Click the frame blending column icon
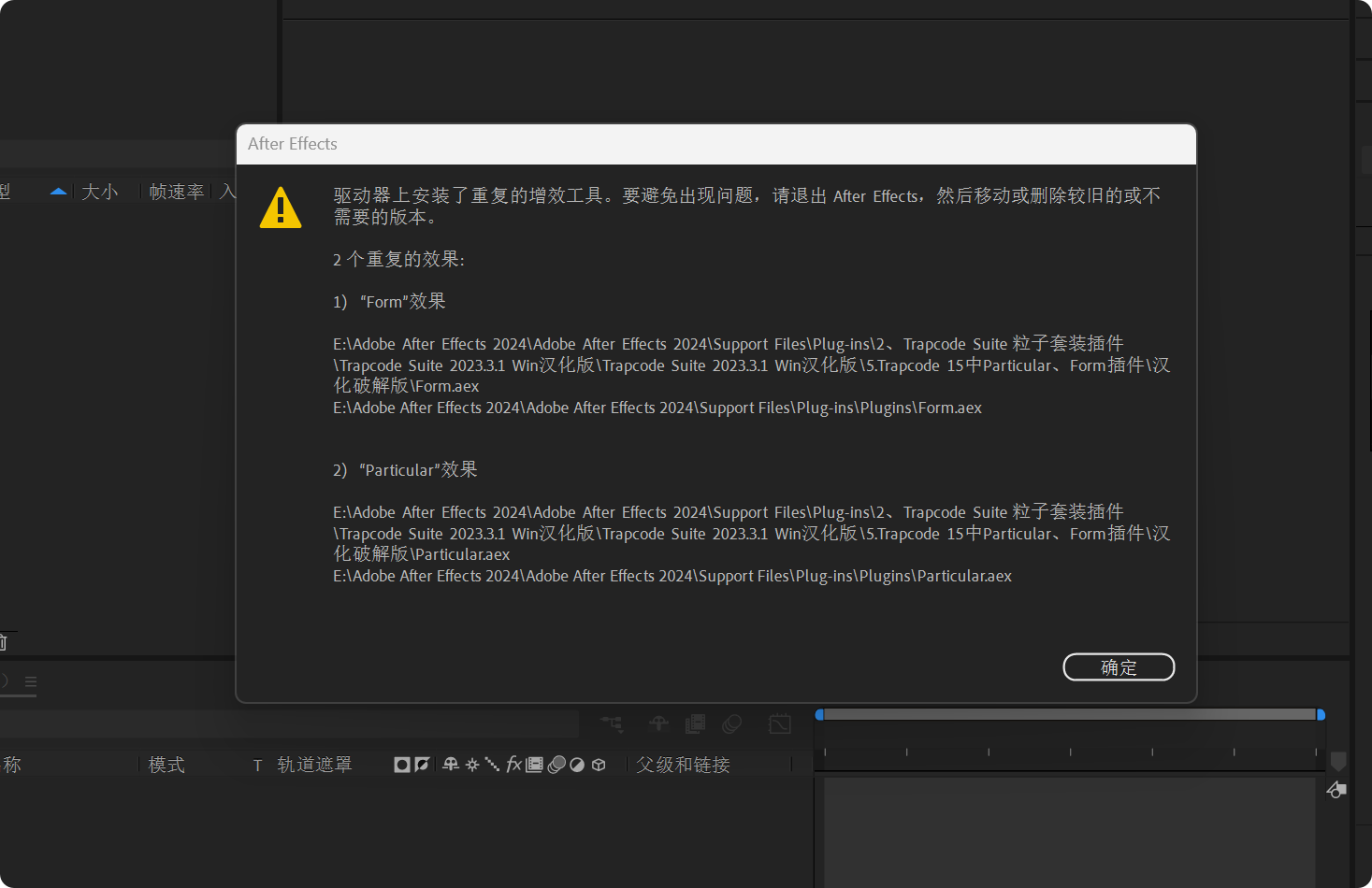1372x888 pixels. [x=534, y=765]
